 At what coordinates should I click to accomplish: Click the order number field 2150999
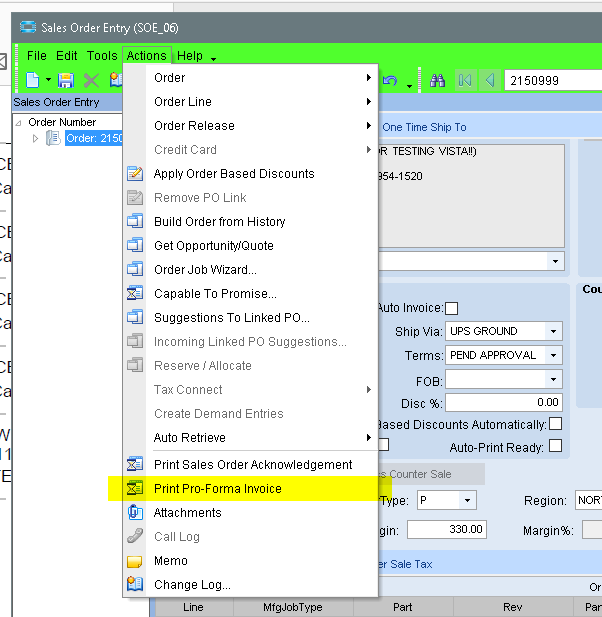pyautogui.click(x=553, y=81)
